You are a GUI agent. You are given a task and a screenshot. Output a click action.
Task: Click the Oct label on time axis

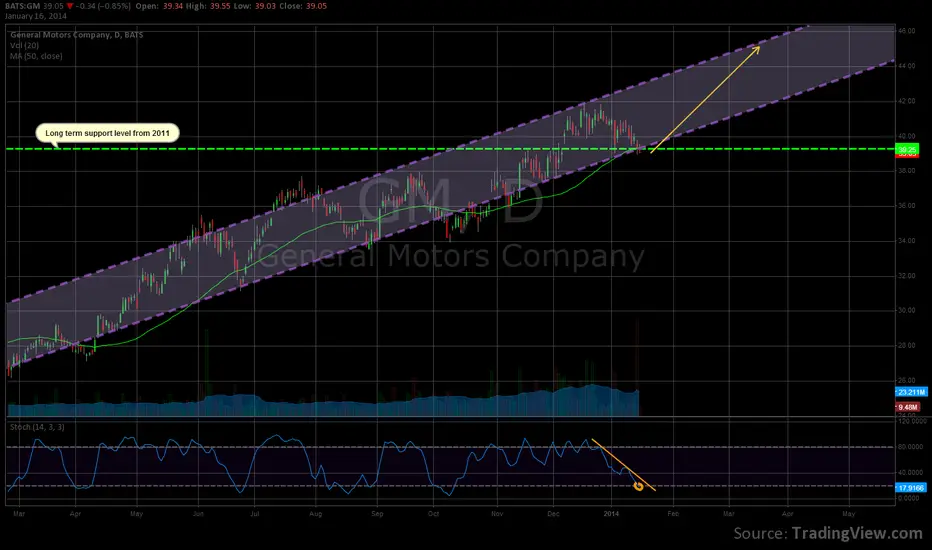[433, 514]
